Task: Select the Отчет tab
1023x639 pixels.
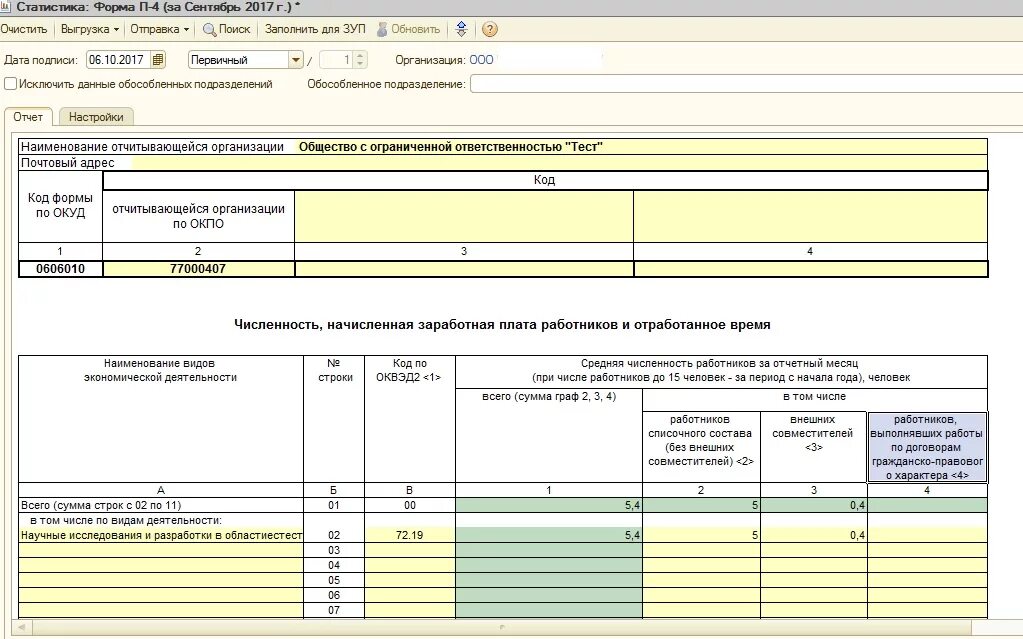Action: 28,117
